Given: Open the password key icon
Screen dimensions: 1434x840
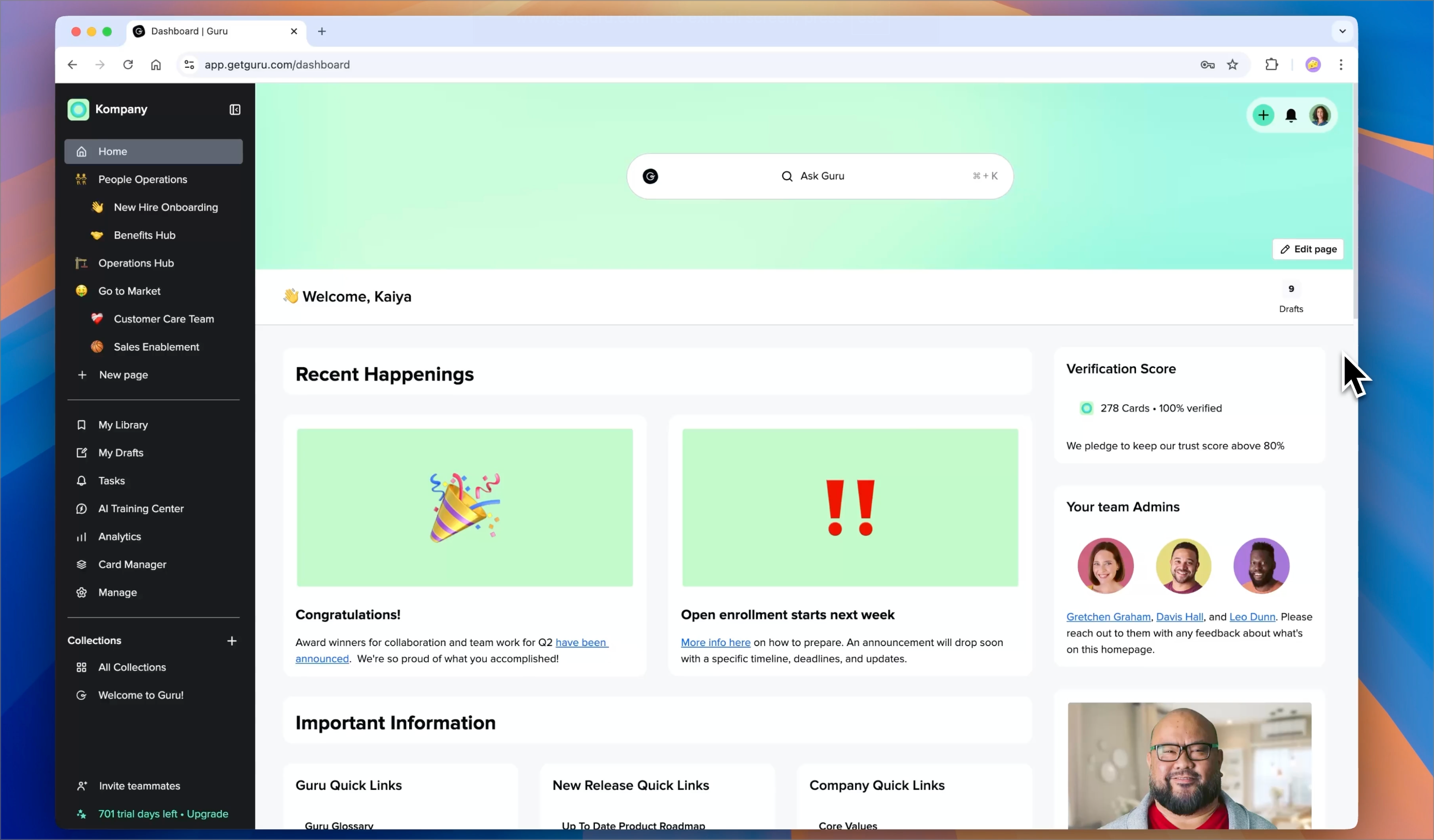Looking at the screenshot, I should tap(1207, 65).
